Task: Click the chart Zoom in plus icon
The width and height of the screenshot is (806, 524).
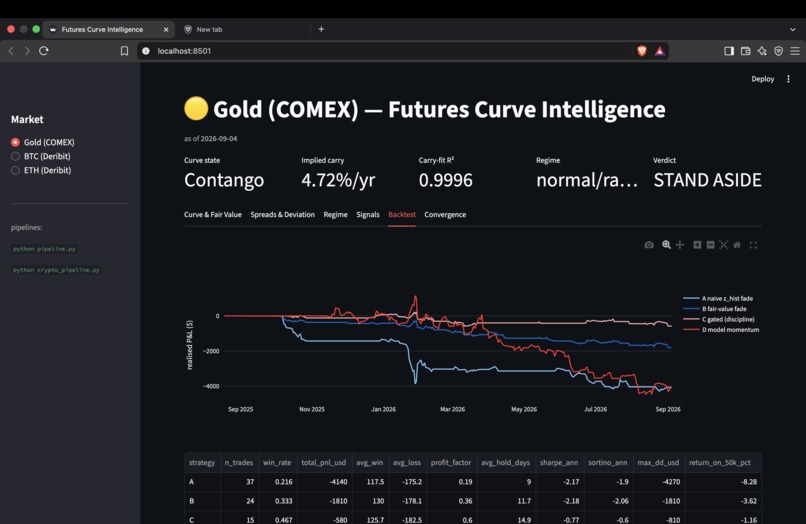Action: [697, 245]
